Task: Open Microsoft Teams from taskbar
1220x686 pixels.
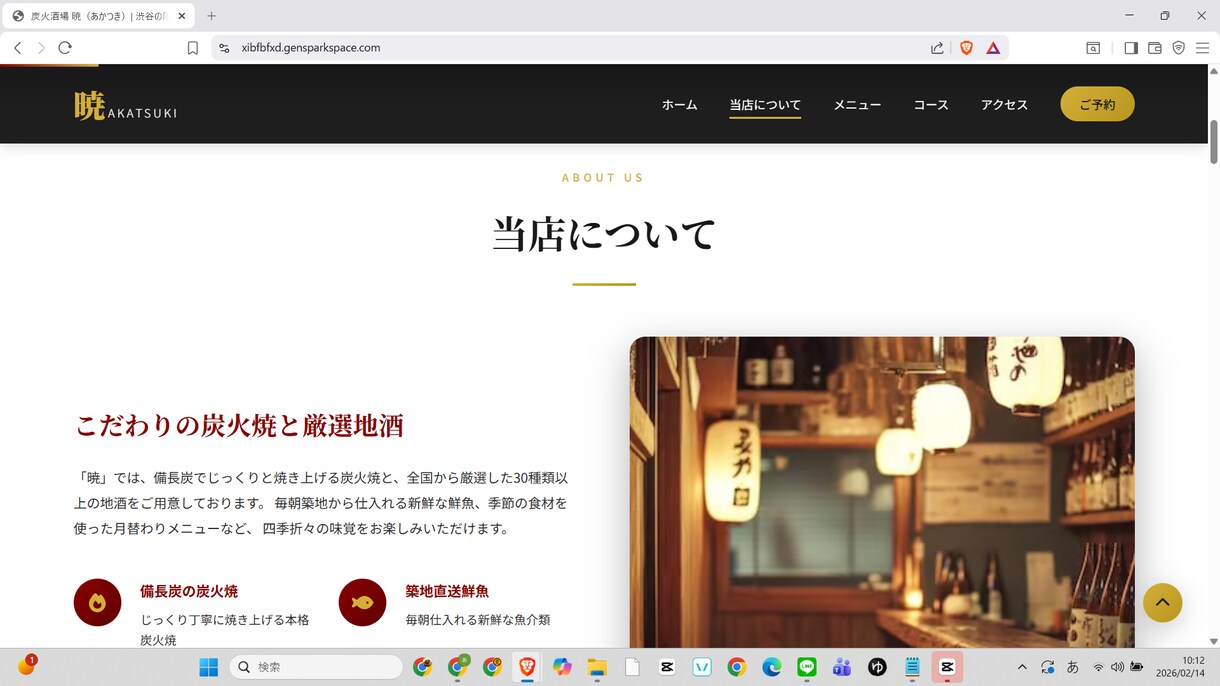Action: 842,667
